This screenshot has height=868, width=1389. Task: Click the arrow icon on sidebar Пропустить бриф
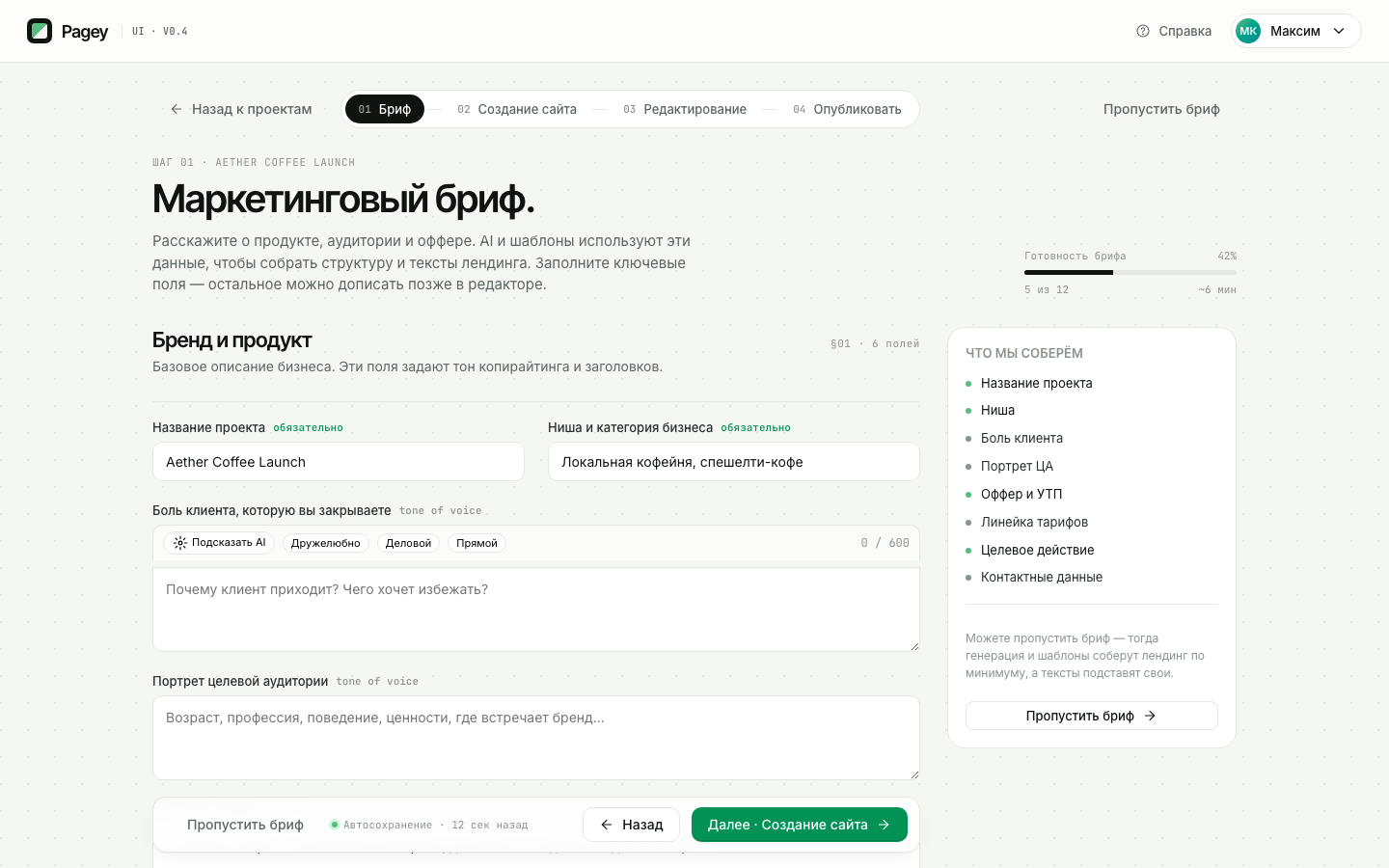tap(1150, 716)
